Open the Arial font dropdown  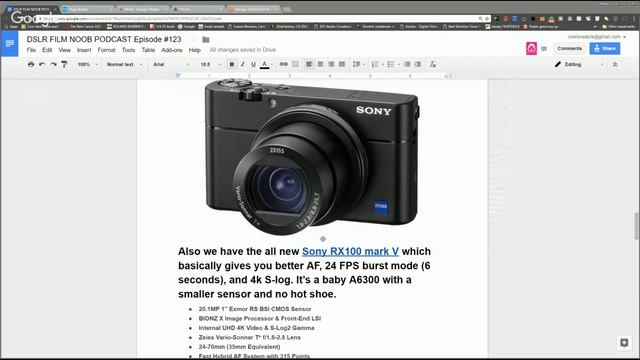[171, 64]
